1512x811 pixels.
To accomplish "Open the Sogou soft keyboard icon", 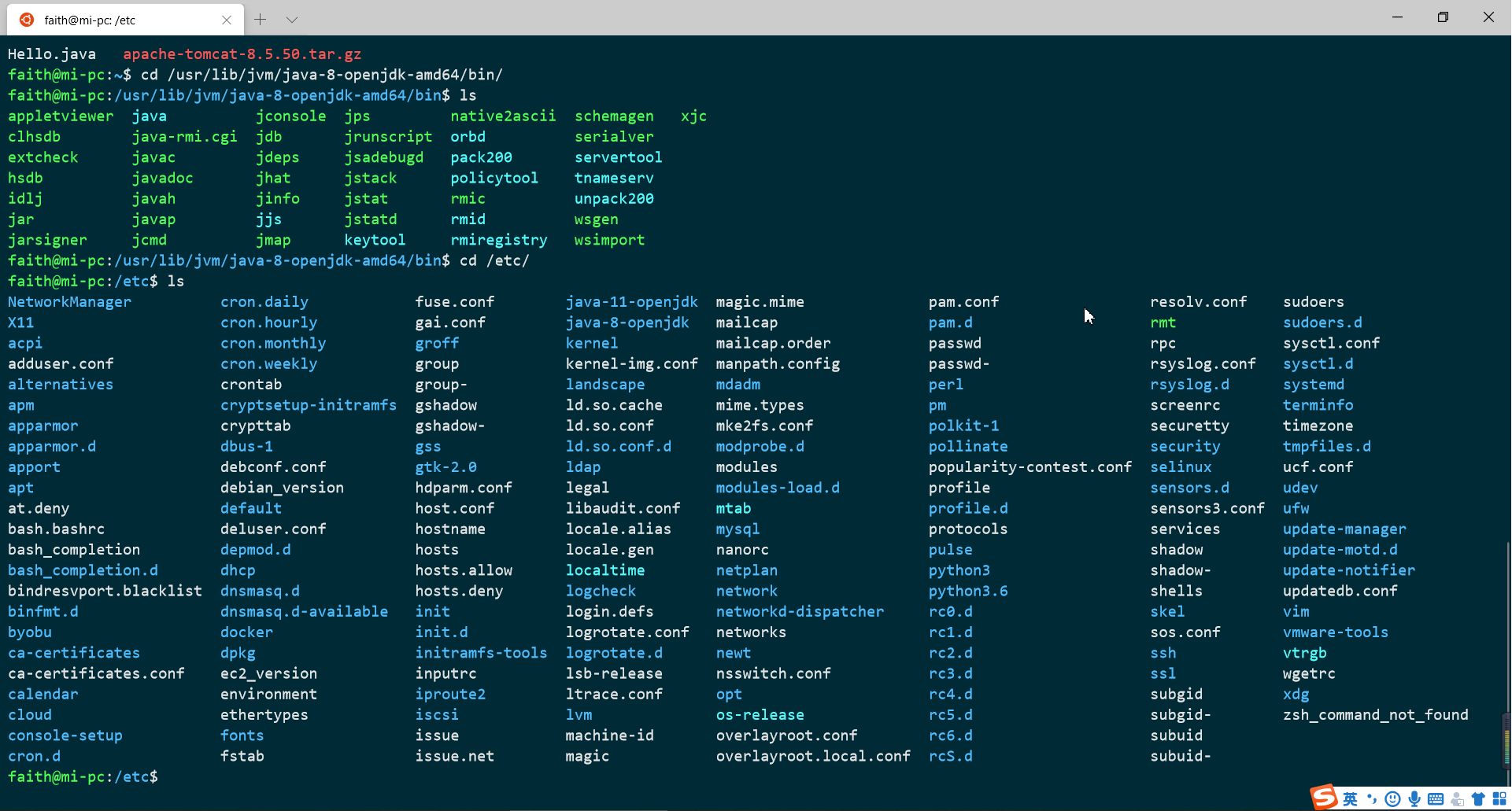I will (1436, 799).
